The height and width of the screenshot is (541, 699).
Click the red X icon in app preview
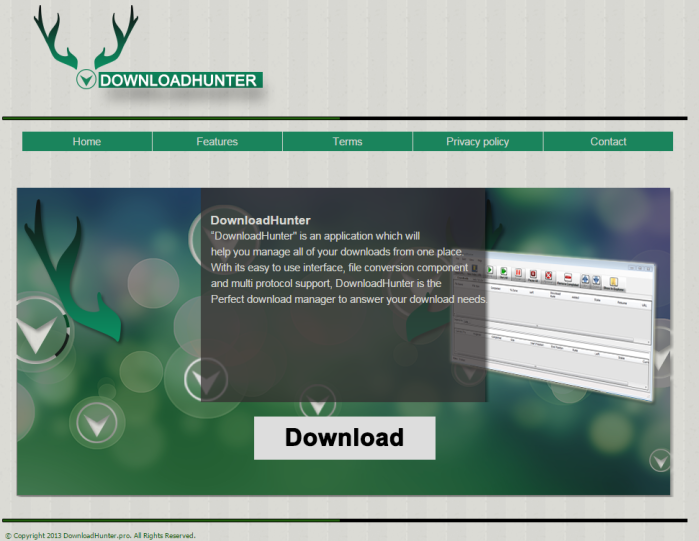pos(548,275)
